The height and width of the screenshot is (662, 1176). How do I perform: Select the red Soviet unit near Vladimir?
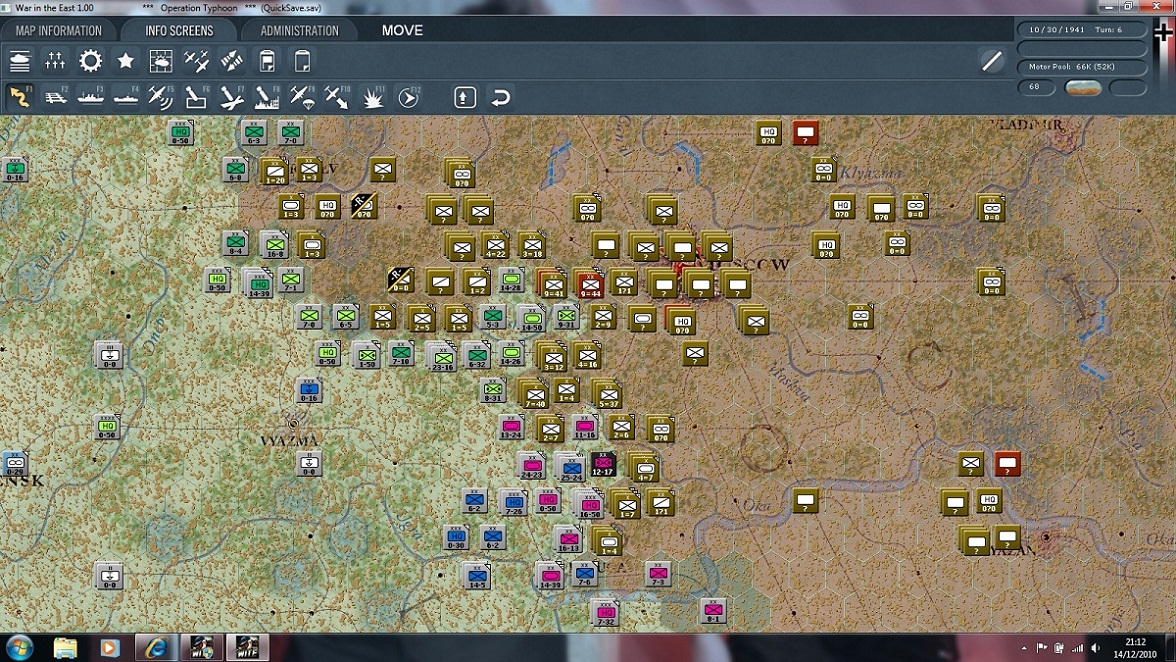point(805,133)
